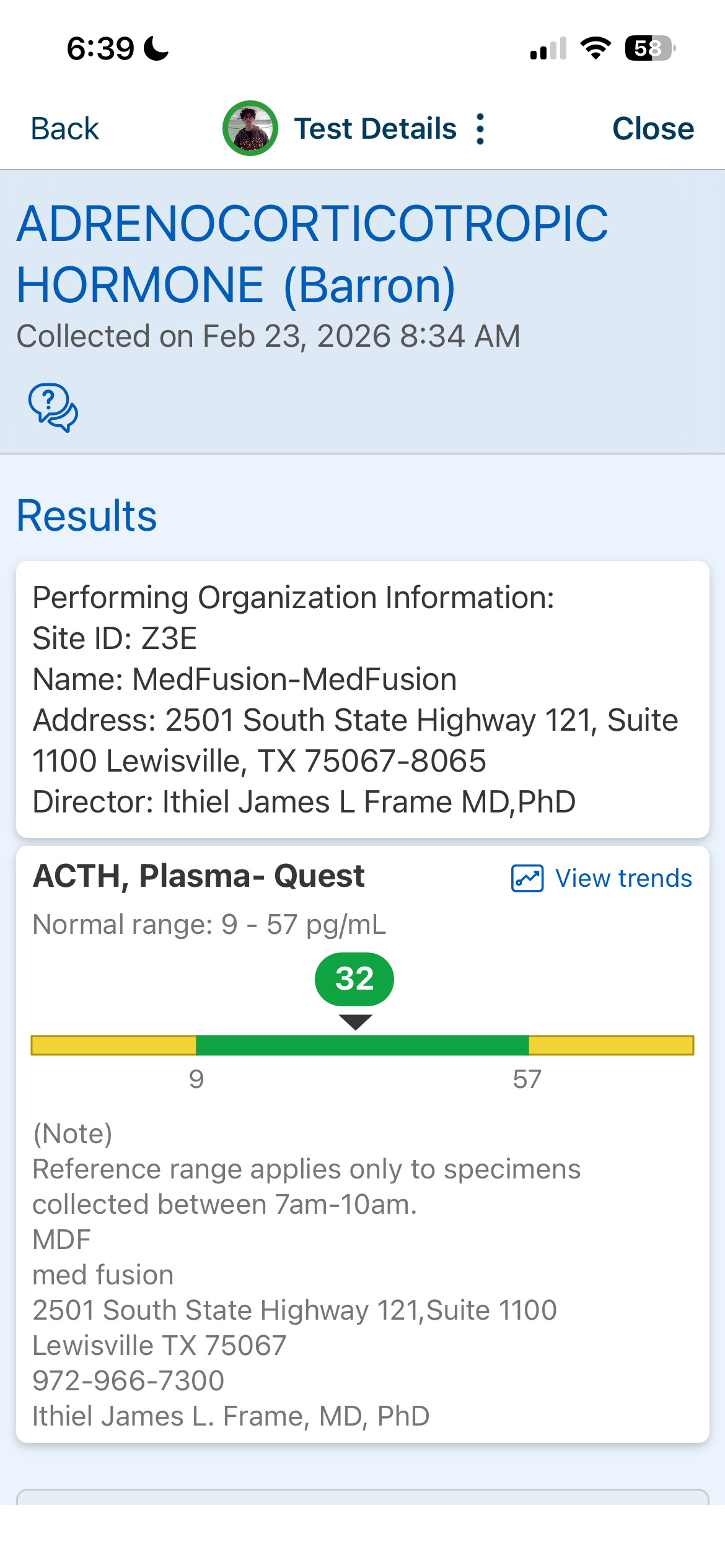Tap the trends chart icon
The height and width of the screenshot is (1568, 725).
point(527,878)
